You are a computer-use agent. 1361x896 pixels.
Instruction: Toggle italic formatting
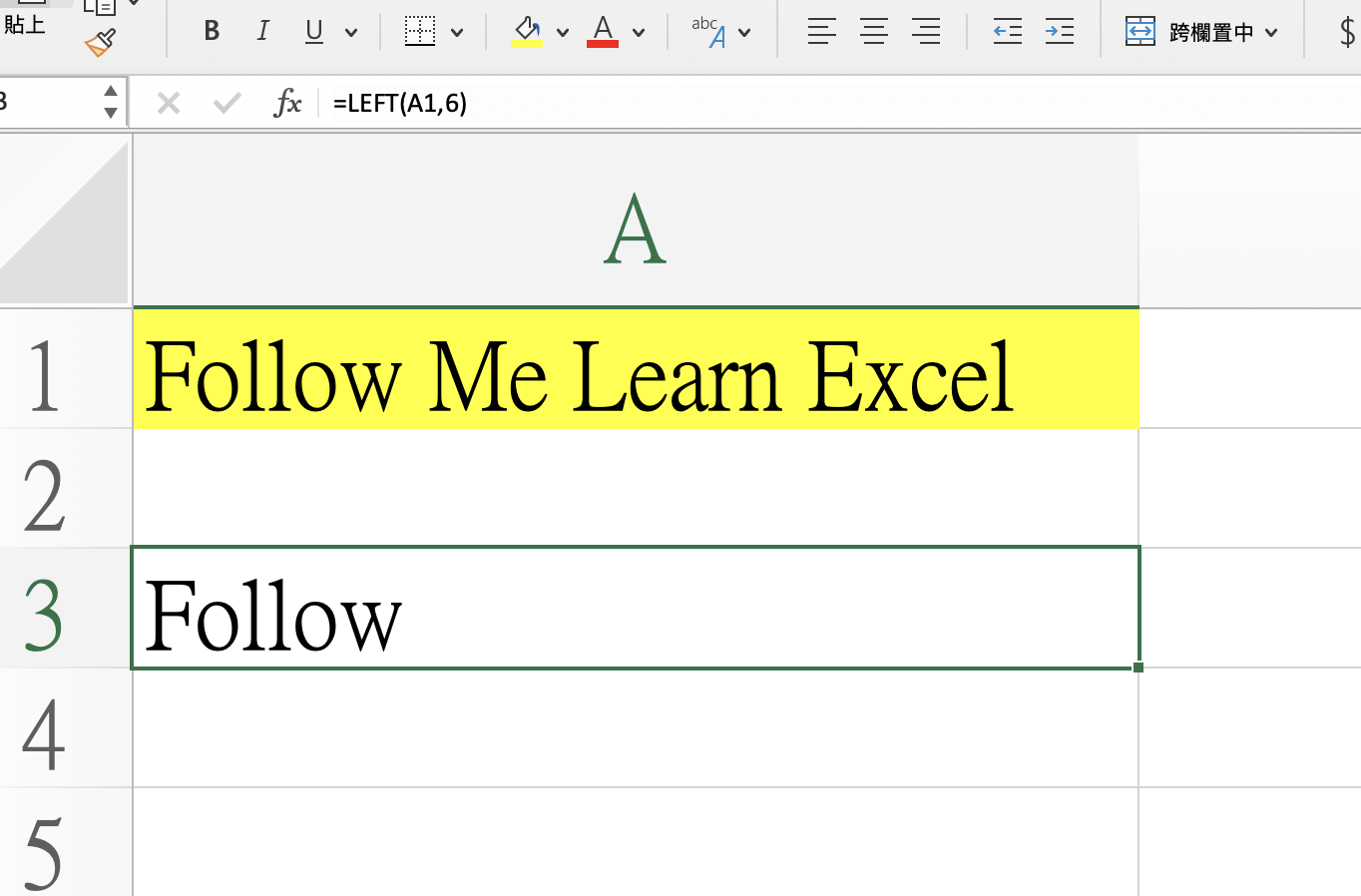pos(262,31)
